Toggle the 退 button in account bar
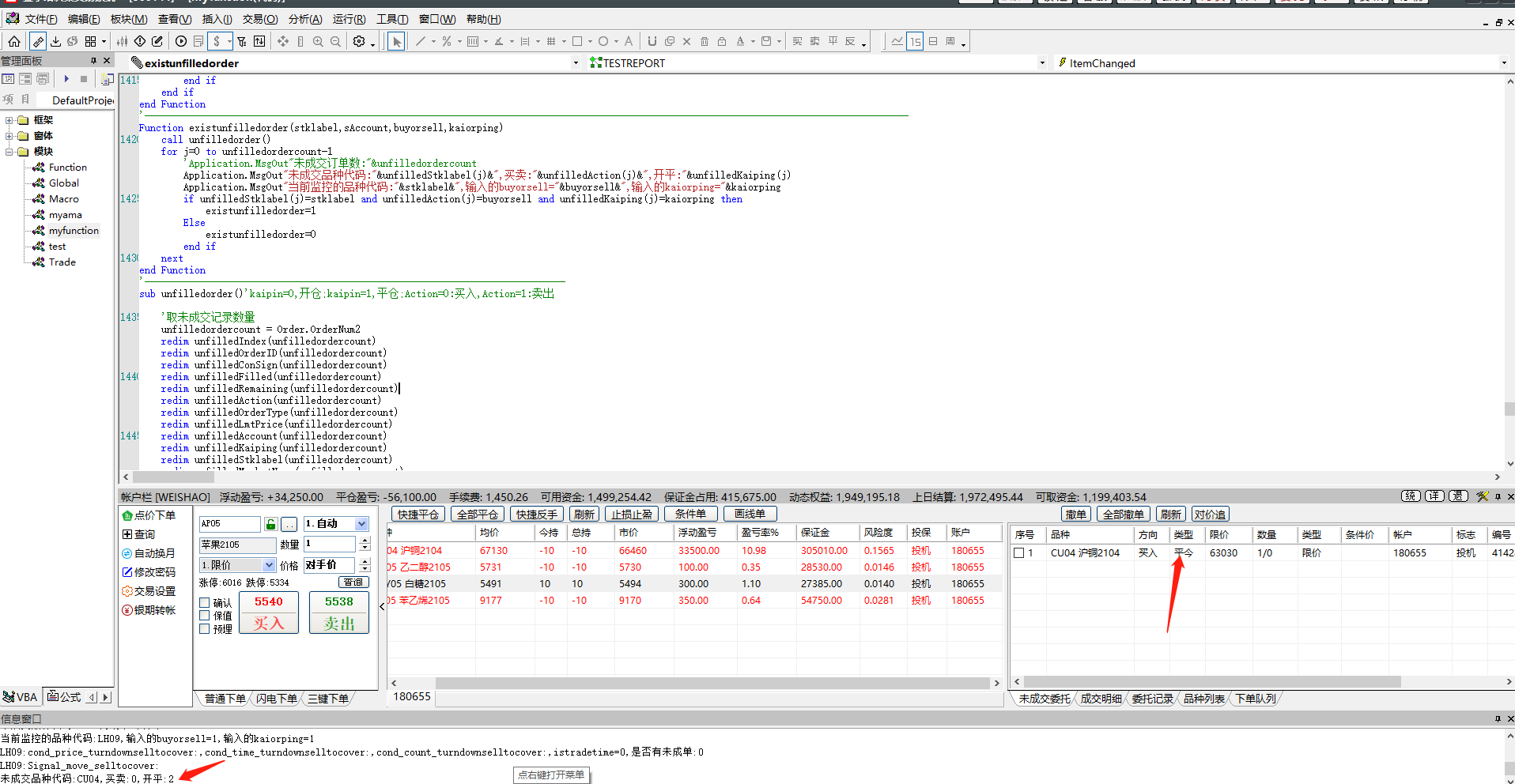Image resolution: width=1515 pixels, height=784 pixels. (x=1458, y=496)
